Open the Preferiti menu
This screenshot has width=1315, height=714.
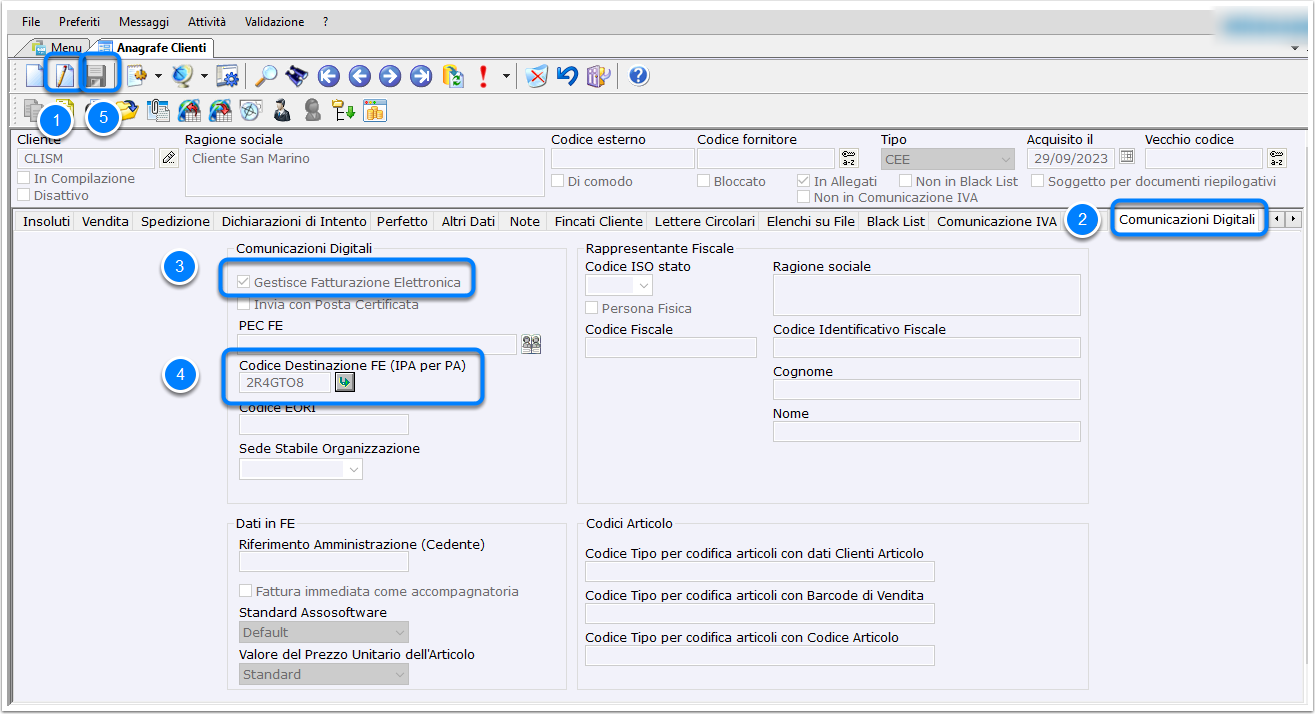[x=79, y=21]
